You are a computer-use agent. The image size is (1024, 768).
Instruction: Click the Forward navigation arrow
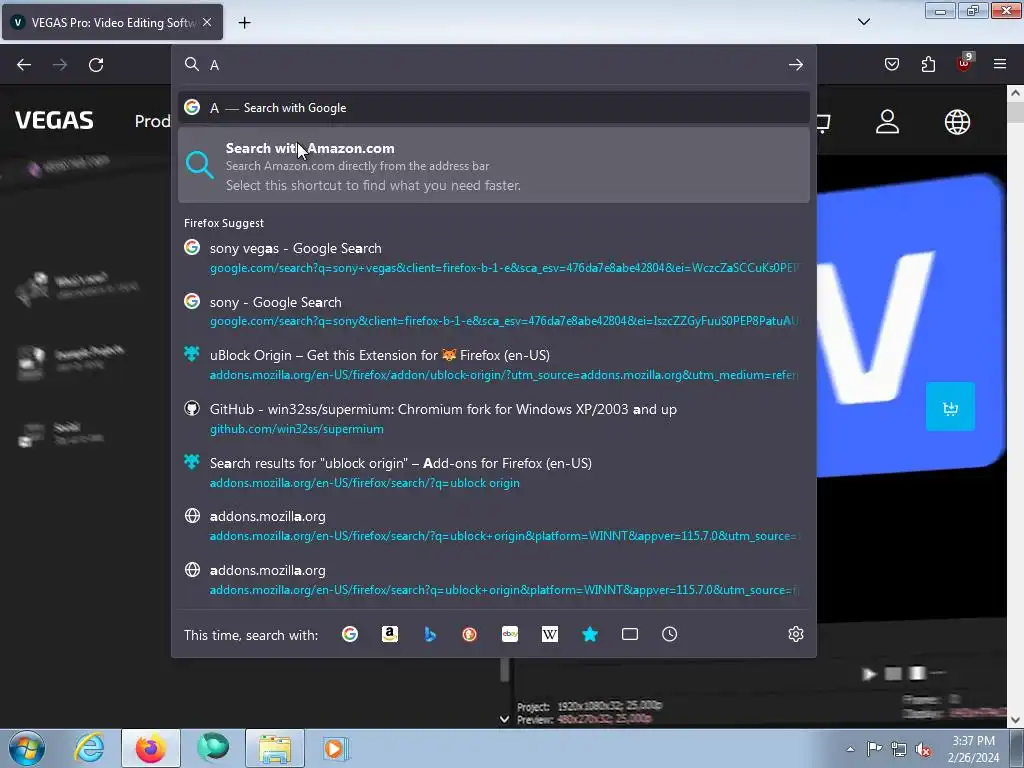click(x=60, y=65)
